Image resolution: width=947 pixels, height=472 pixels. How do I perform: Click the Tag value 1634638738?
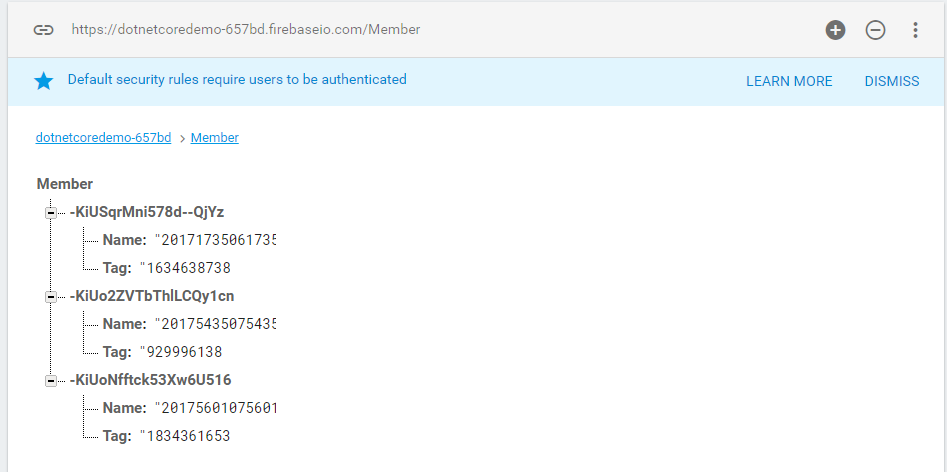point(188,268)
